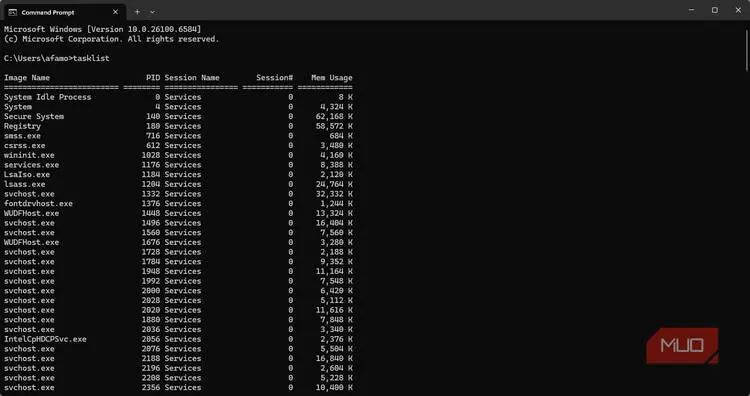Click the fontdrvhost.exe process name
Image resolution: width=750 pixels, height=396 pixels.
click(38, 204)
